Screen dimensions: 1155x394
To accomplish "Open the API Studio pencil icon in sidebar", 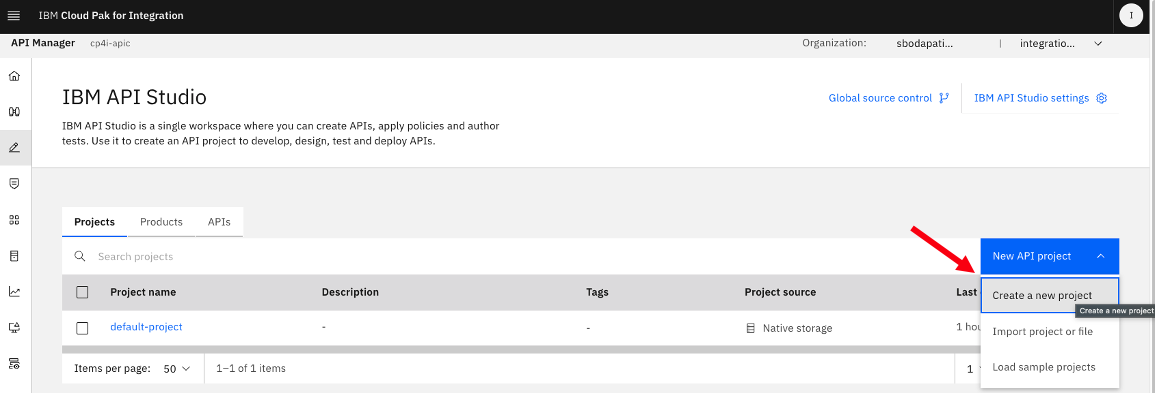I will pyautogui.click(x=14, y=147).
